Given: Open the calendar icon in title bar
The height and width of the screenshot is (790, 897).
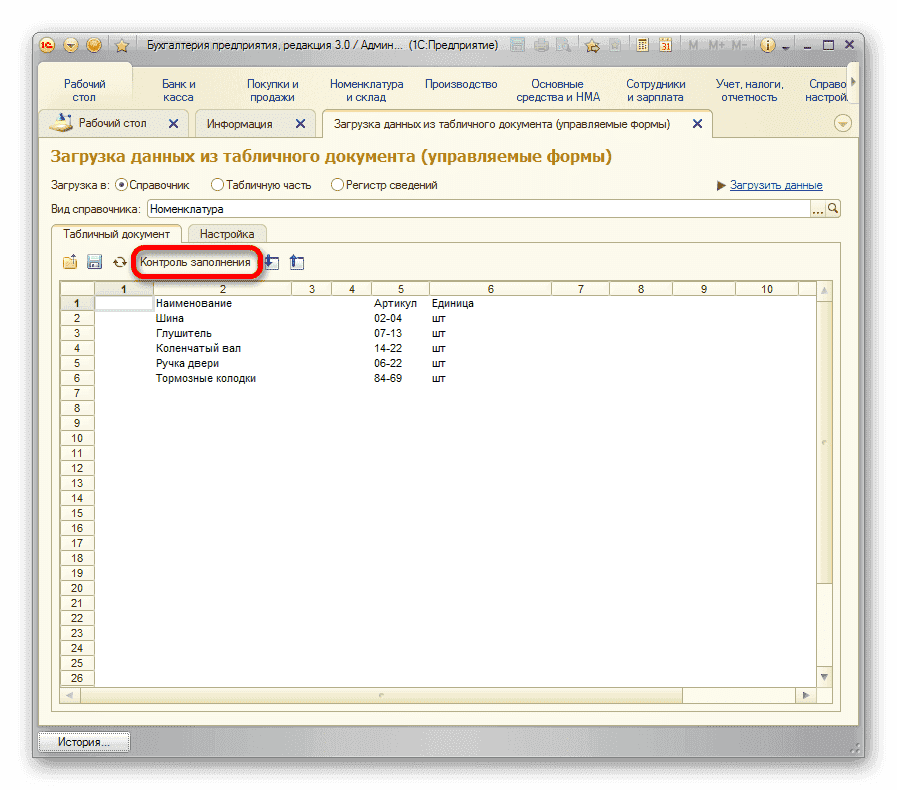Looking at the screenshot, I should [665, 45].
